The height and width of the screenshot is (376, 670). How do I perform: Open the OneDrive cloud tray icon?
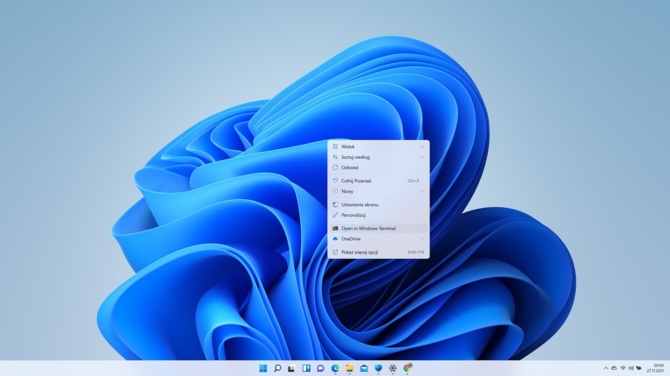tap(614, 368)
